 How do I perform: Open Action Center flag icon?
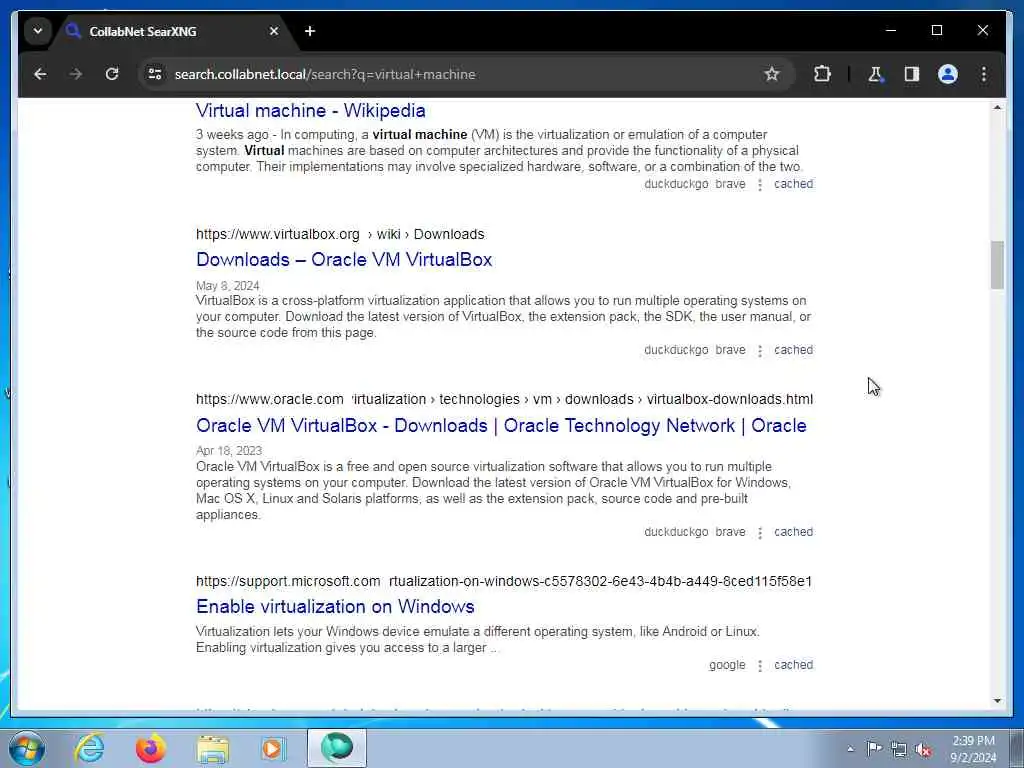point(874,748)
